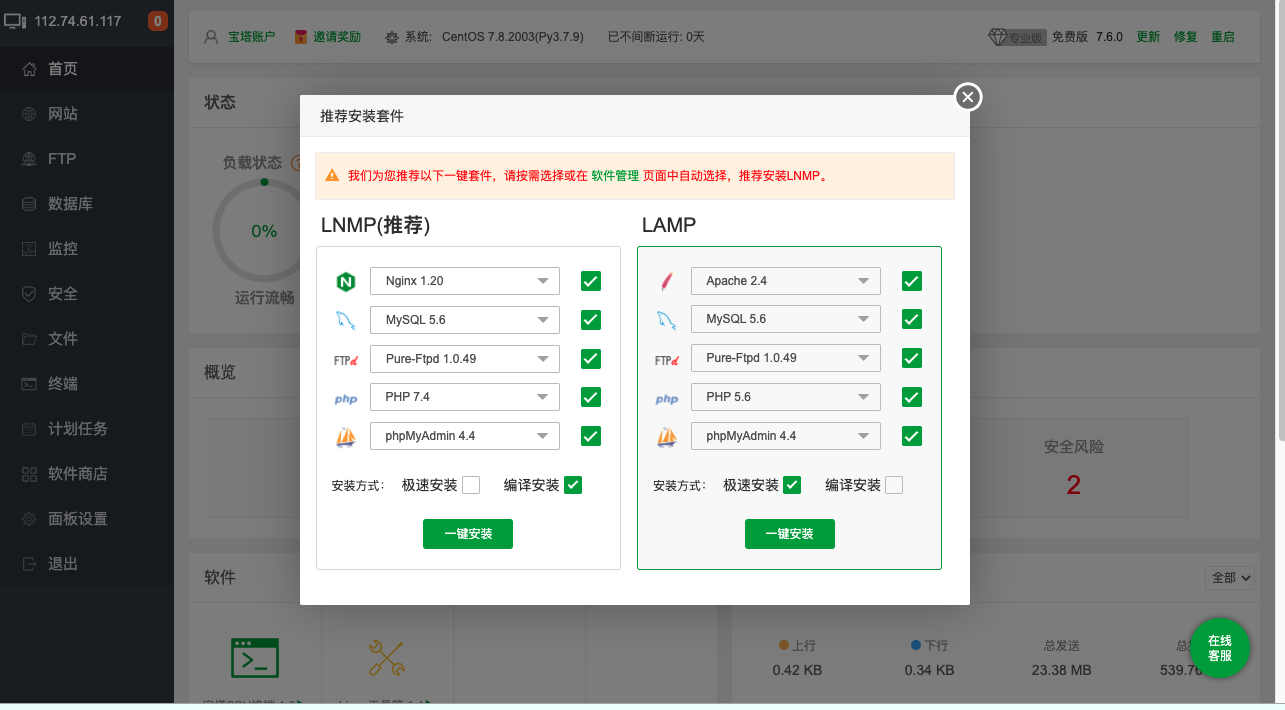Uncheck phpMyAdmin 4.4 checkbox in LNMP
Image resolution: width=1285 pixels, height=710 pixels.
[x=591, y=436]
